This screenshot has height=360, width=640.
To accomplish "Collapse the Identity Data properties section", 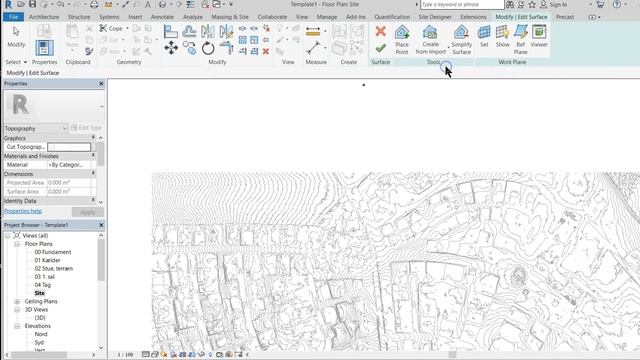I will 93,201.
